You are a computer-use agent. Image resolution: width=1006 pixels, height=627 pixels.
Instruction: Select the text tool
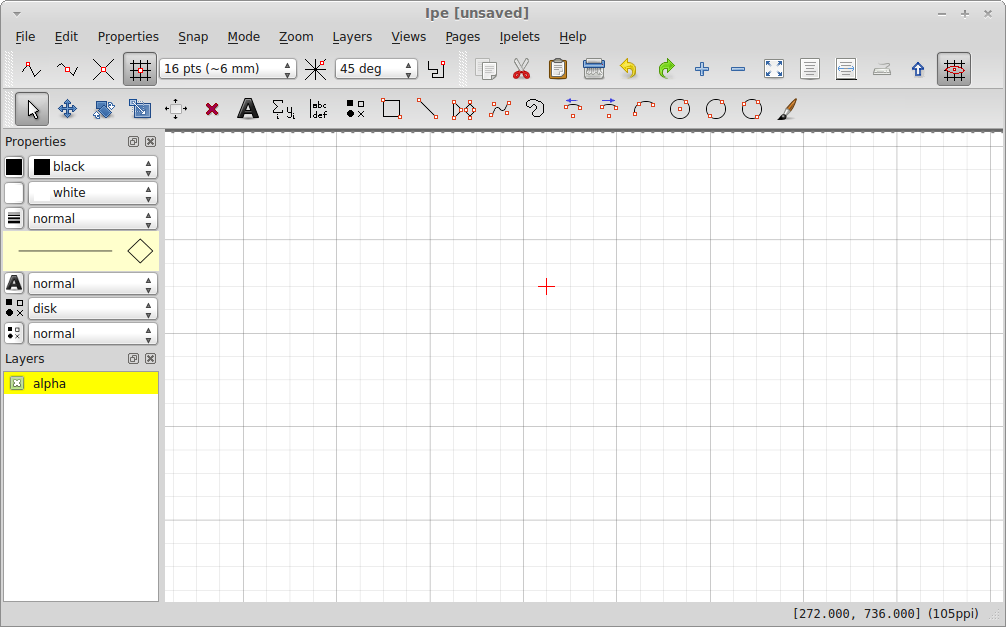tap(248, 108)
